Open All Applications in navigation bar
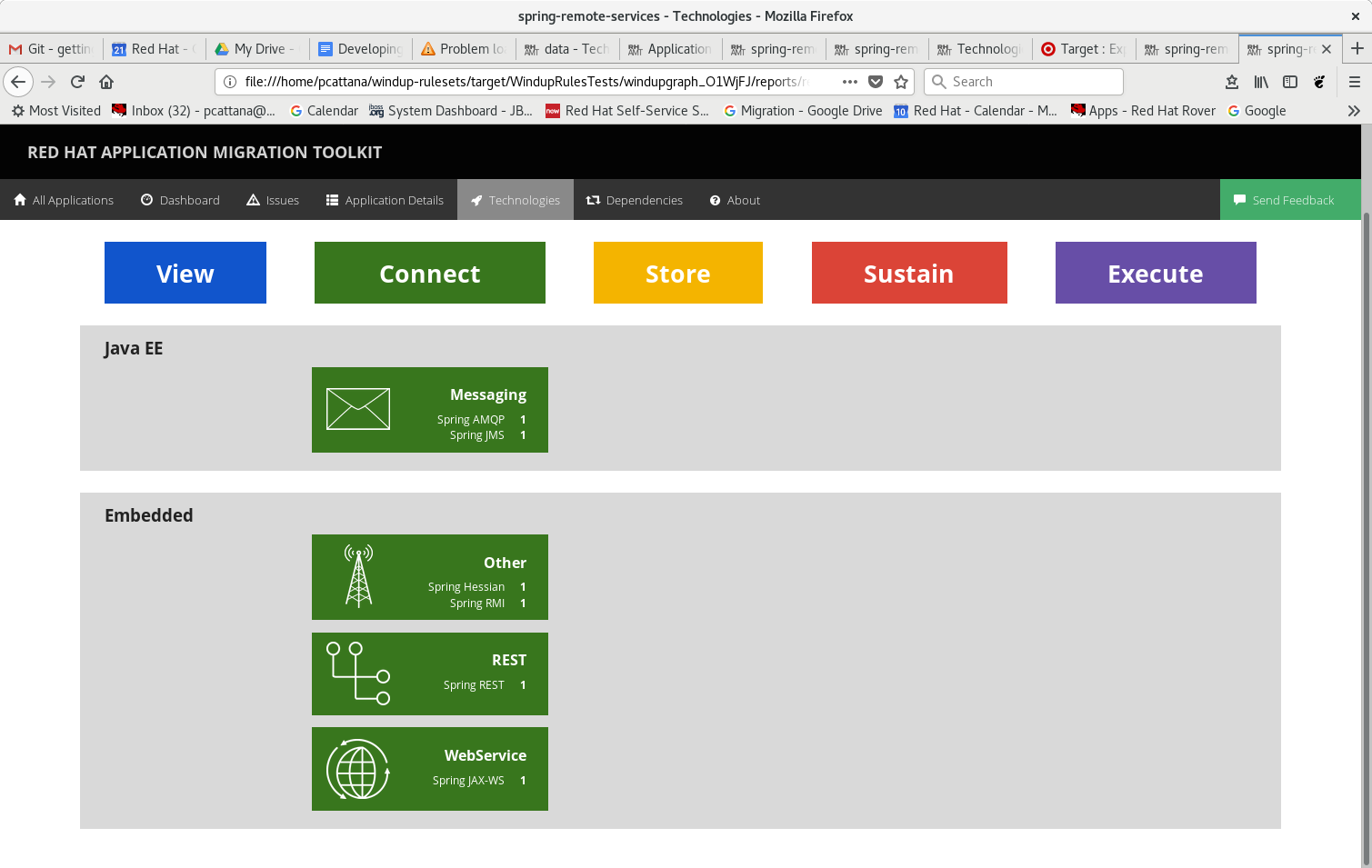 click(64, 200)
